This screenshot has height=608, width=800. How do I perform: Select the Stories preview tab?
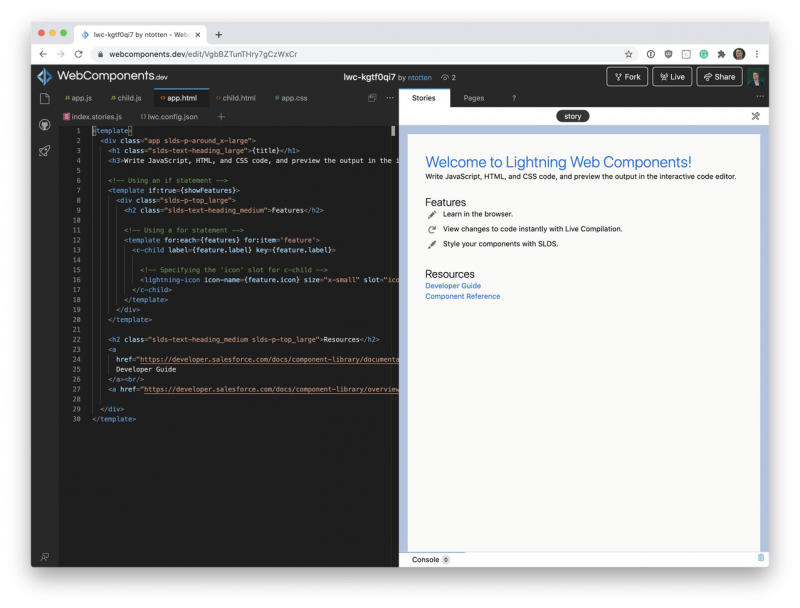423,98
